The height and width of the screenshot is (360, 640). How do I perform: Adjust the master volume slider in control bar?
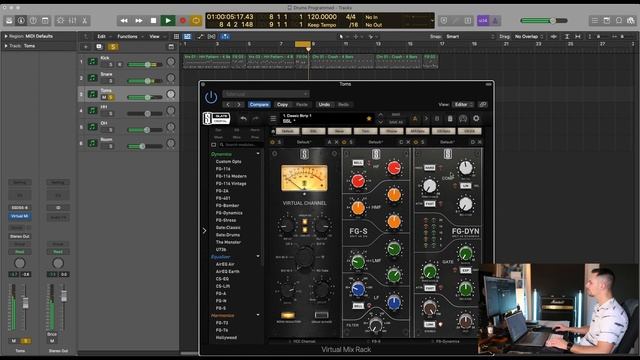click(544, 20)
